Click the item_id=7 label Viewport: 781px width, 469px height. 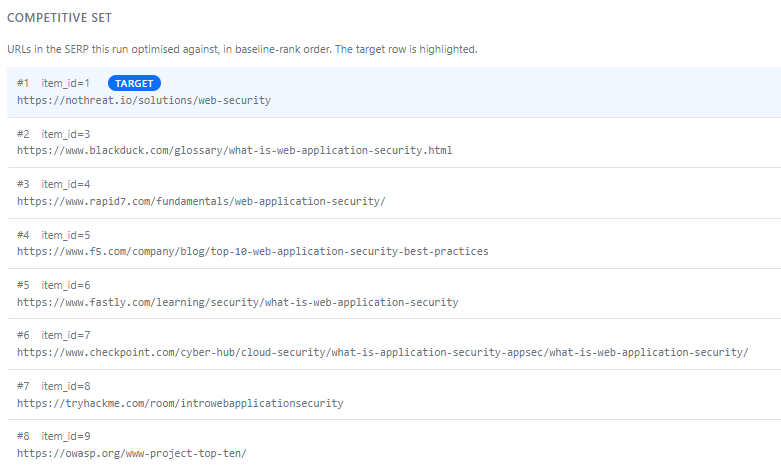click(x=66, y=336)
